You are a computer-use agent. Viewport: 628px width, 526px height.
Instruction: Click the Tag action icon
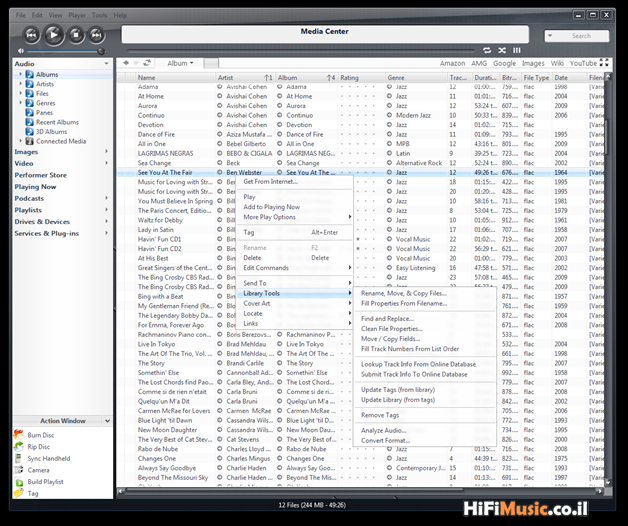coord(19,493)
